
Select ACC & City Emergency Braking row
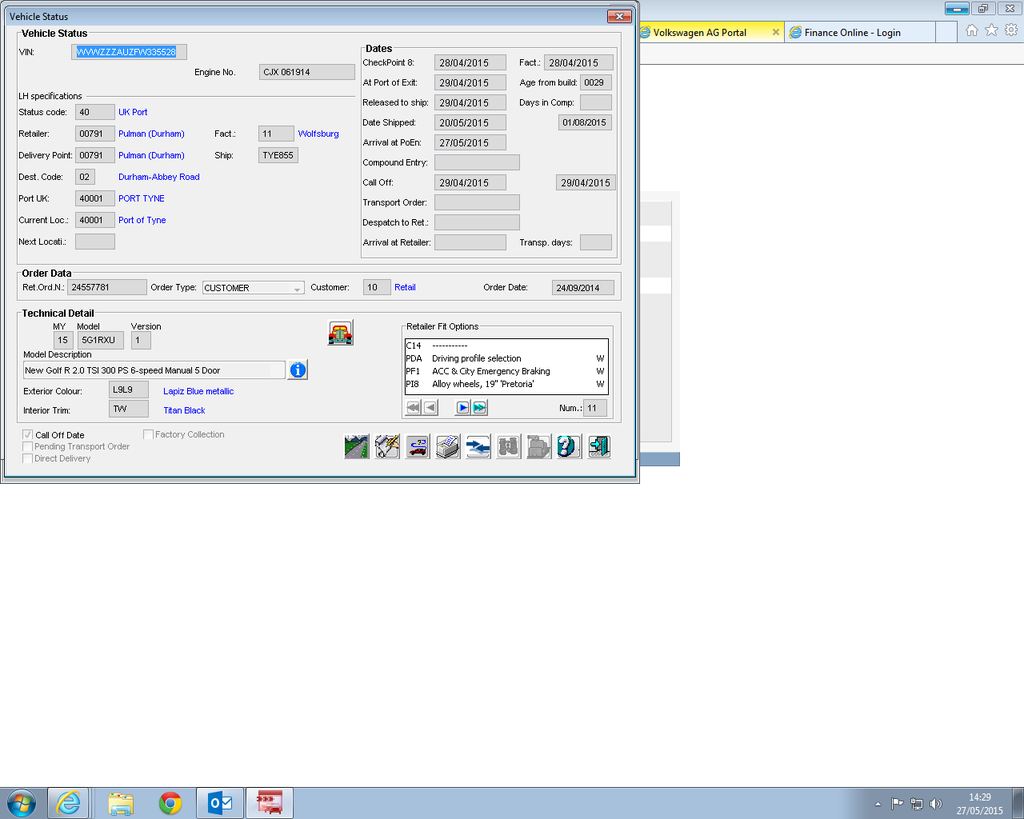[506, 371]
